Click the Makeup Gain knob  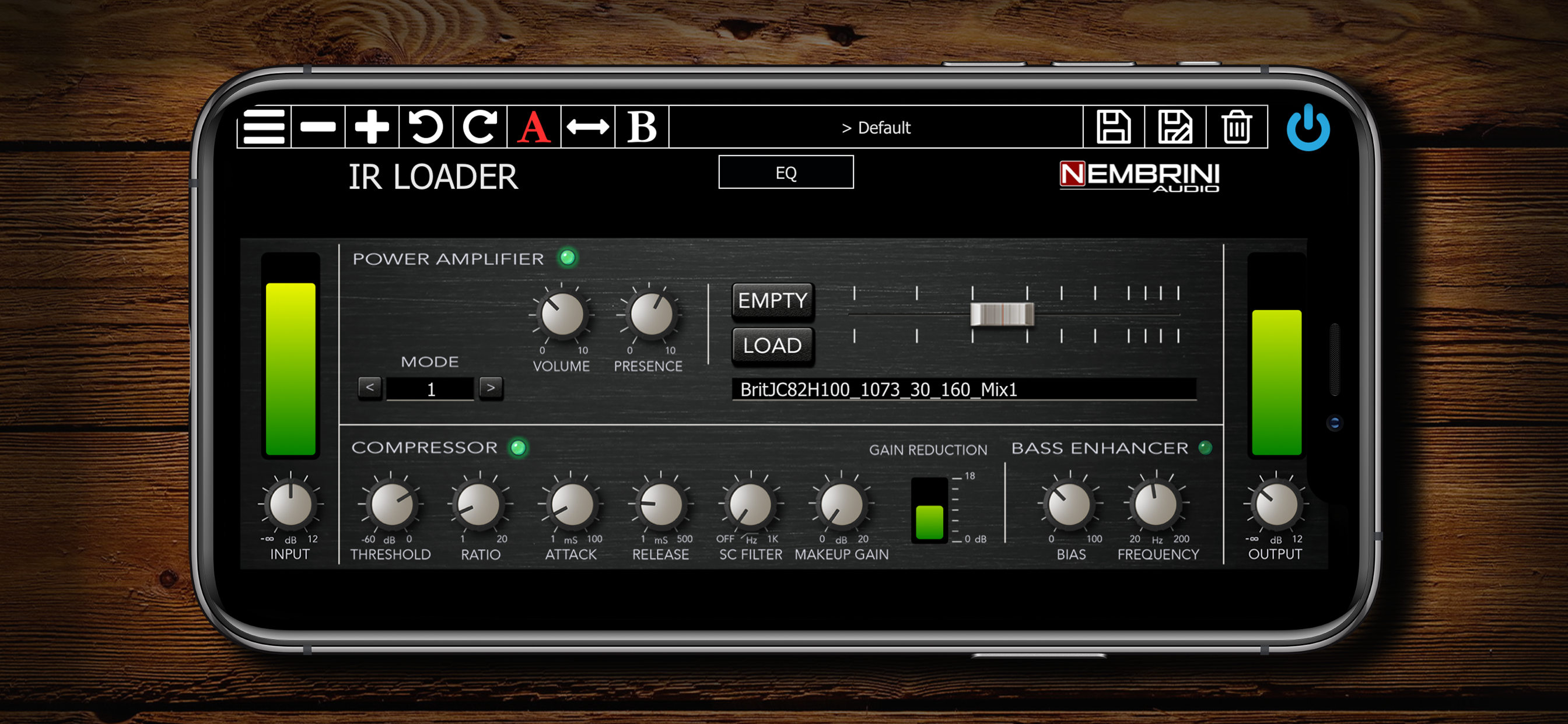tap(841, 504)
